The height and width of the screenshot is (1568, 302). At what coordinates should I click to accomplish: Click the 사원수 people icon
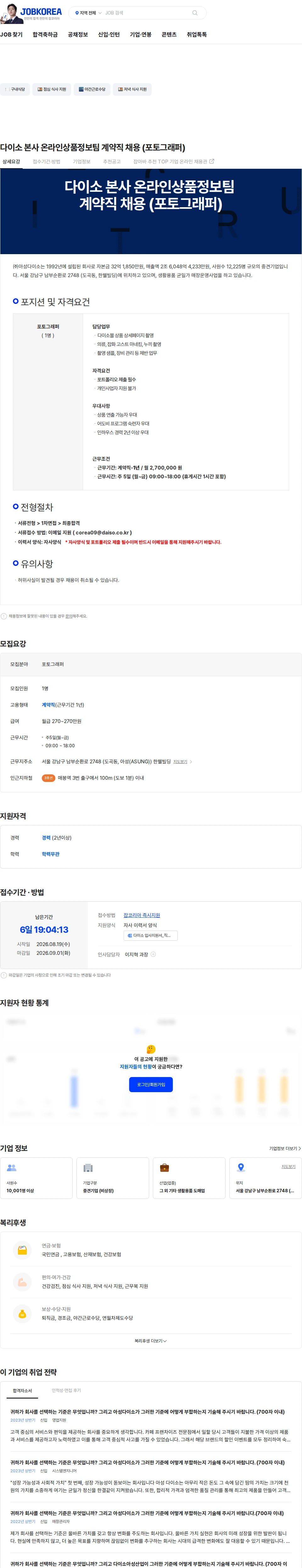click(x=12, y=1167)
